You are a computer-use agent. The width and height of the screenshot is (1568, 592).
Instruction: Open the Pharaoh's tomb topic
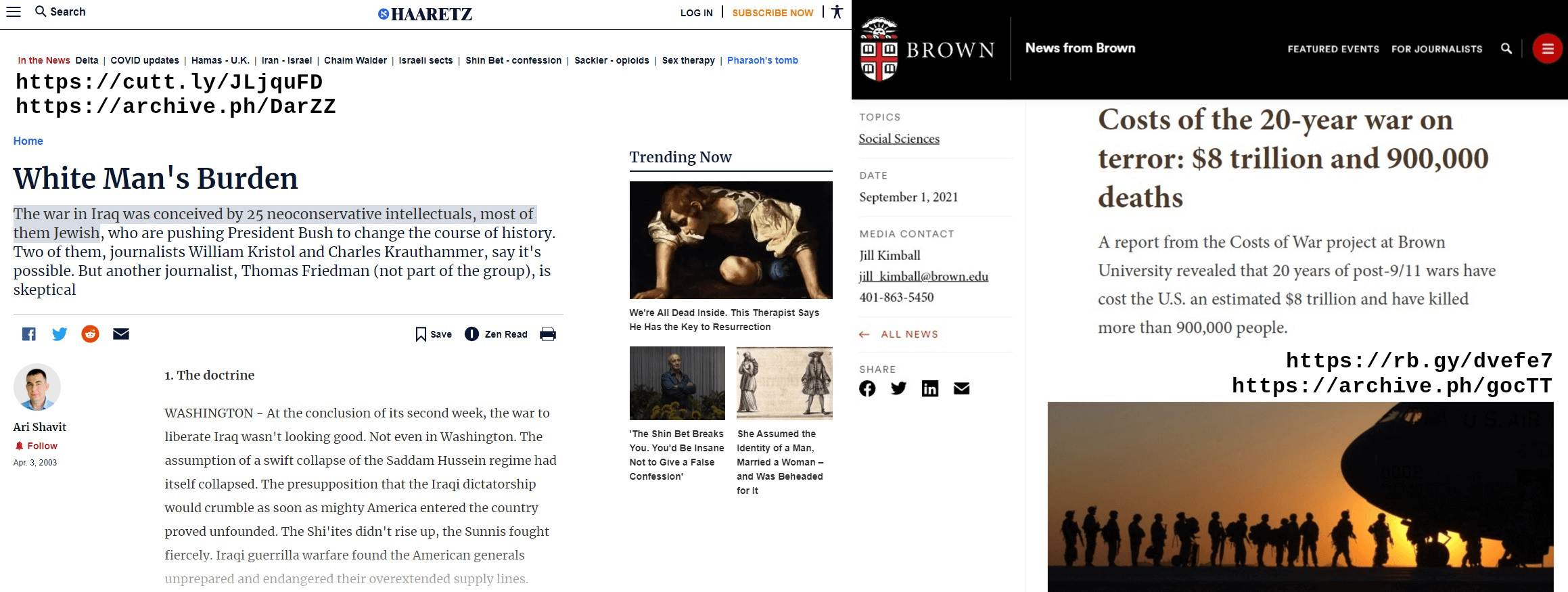tap(762, 60)
